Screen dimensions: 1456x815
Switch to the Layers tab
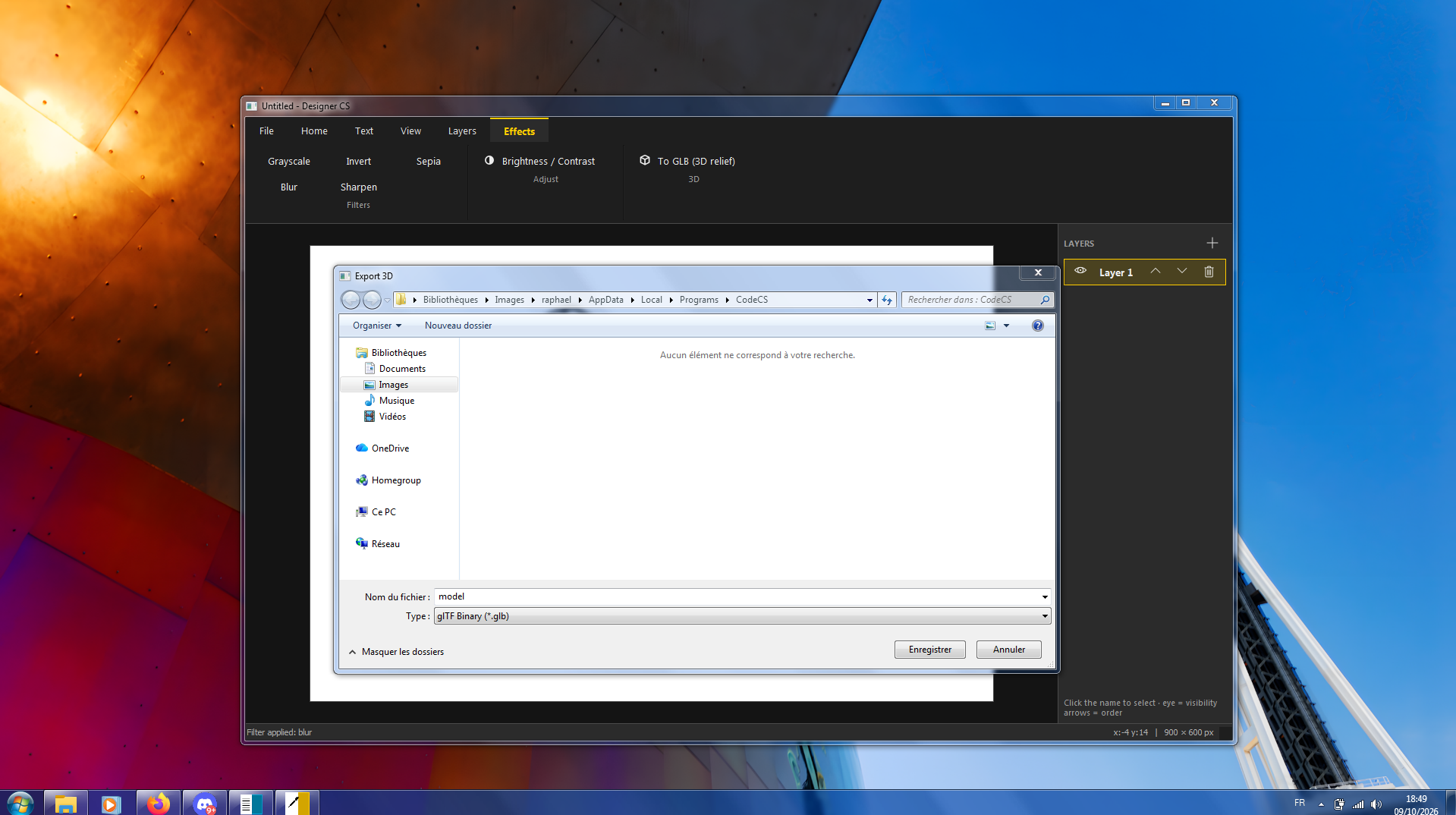(462, 131)
